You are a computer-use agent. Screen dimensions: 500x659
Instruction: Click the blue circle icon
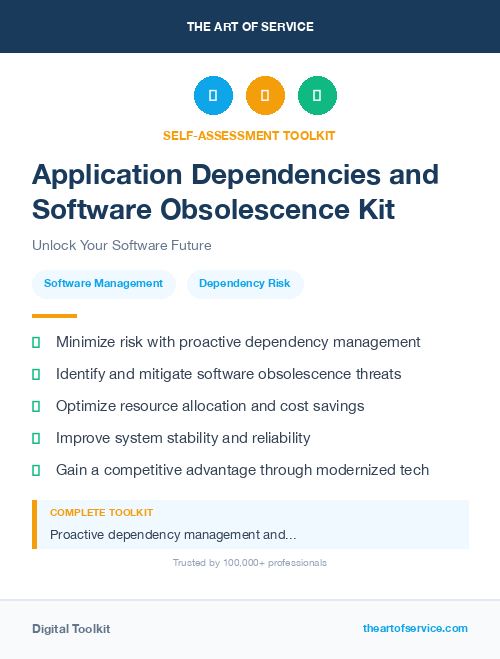pyautogui.click(x=213, y=95)
